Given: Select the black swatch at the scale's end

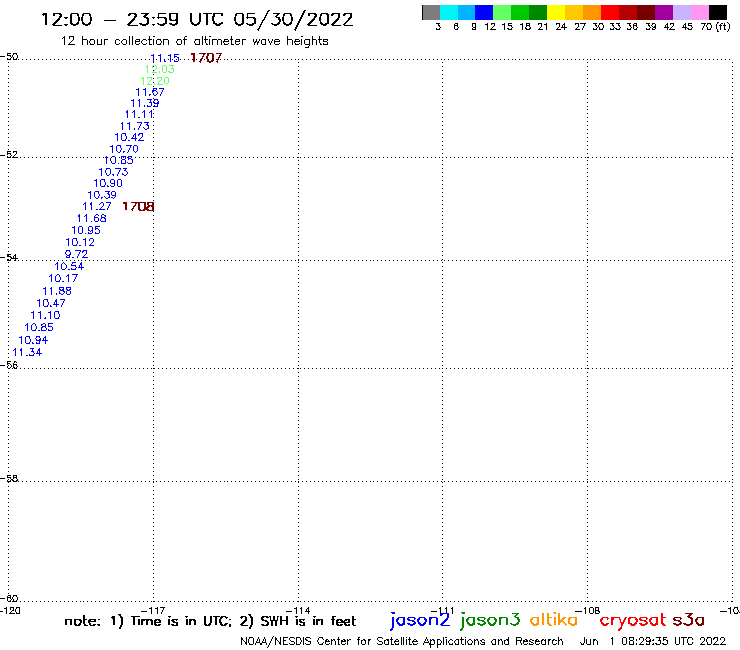Looking at the screenshot, I should pyautogui.click(x=717, y=12).
